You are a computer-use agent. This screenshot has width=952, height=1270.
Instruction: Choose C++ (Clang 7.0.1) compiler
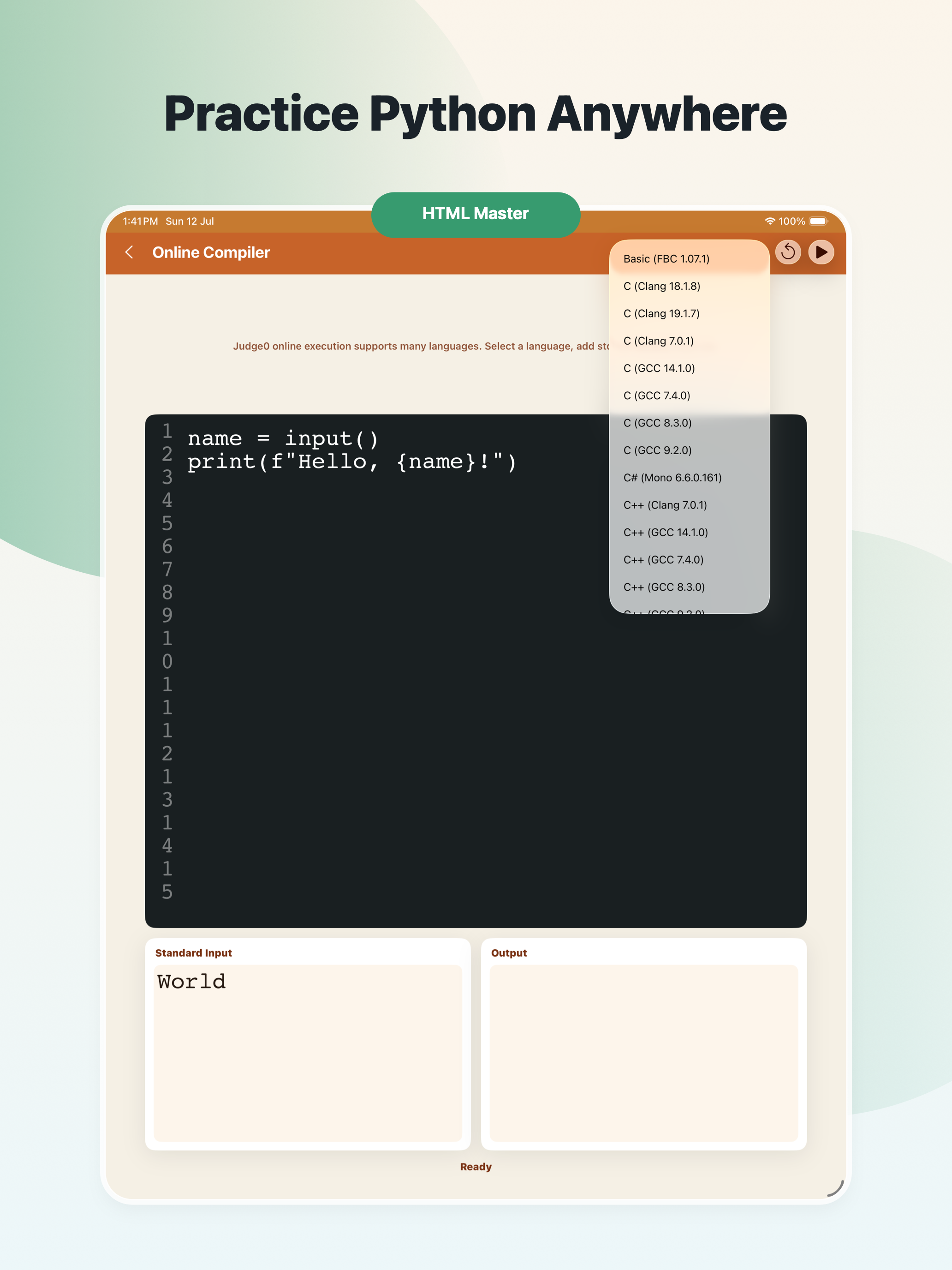(x=689, y=505)
